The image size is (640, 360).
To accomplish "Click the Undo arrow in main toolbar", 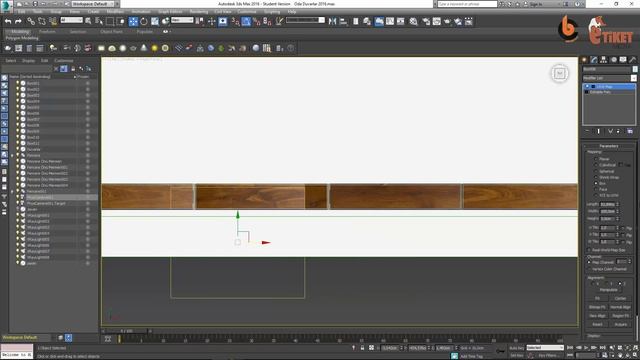I will coord(8,22).
